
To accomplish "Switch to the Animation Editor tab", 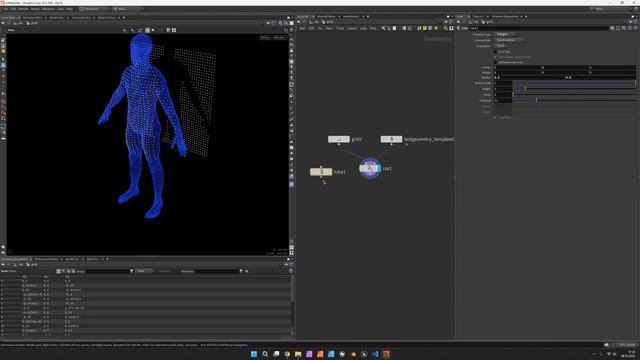I will (32, 18).
